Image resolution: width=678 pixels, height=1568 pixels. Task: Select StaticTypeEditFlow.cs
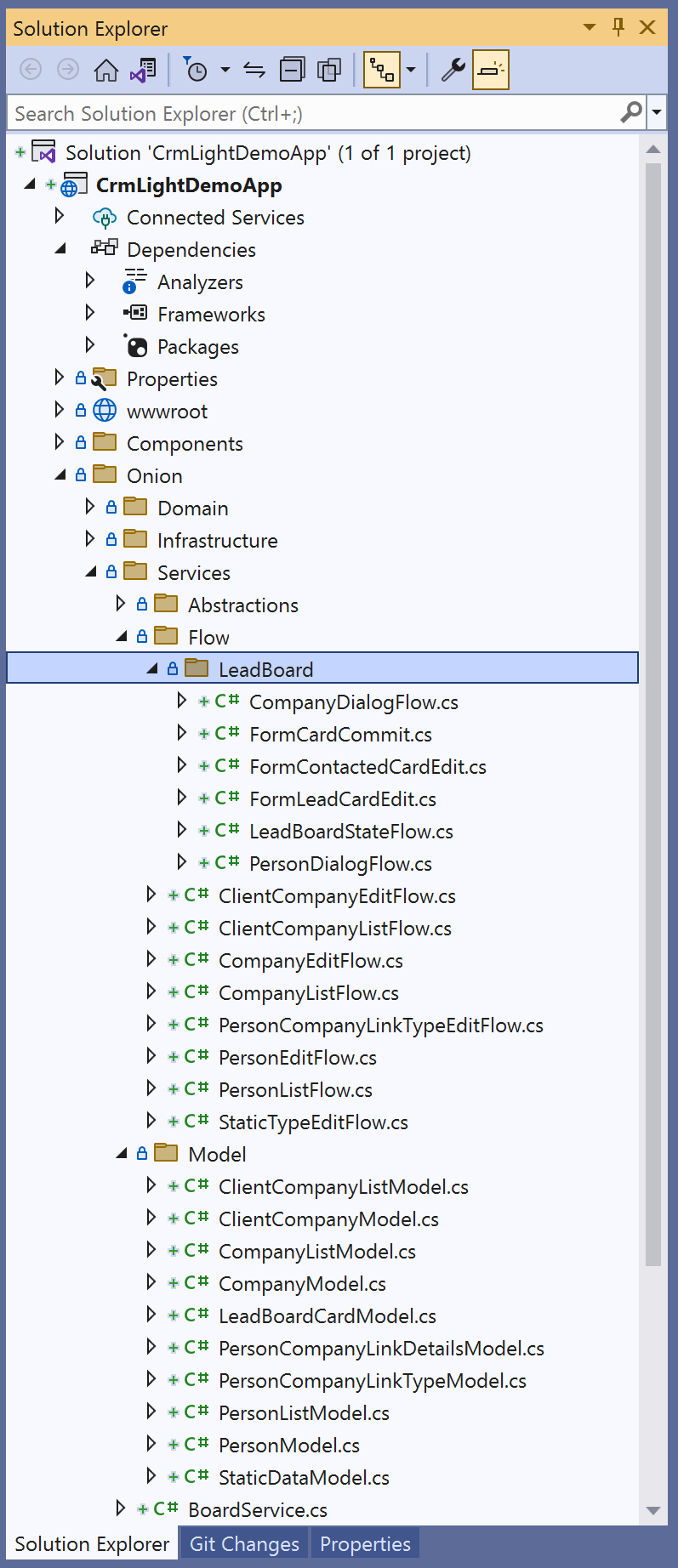(313, 1122)
